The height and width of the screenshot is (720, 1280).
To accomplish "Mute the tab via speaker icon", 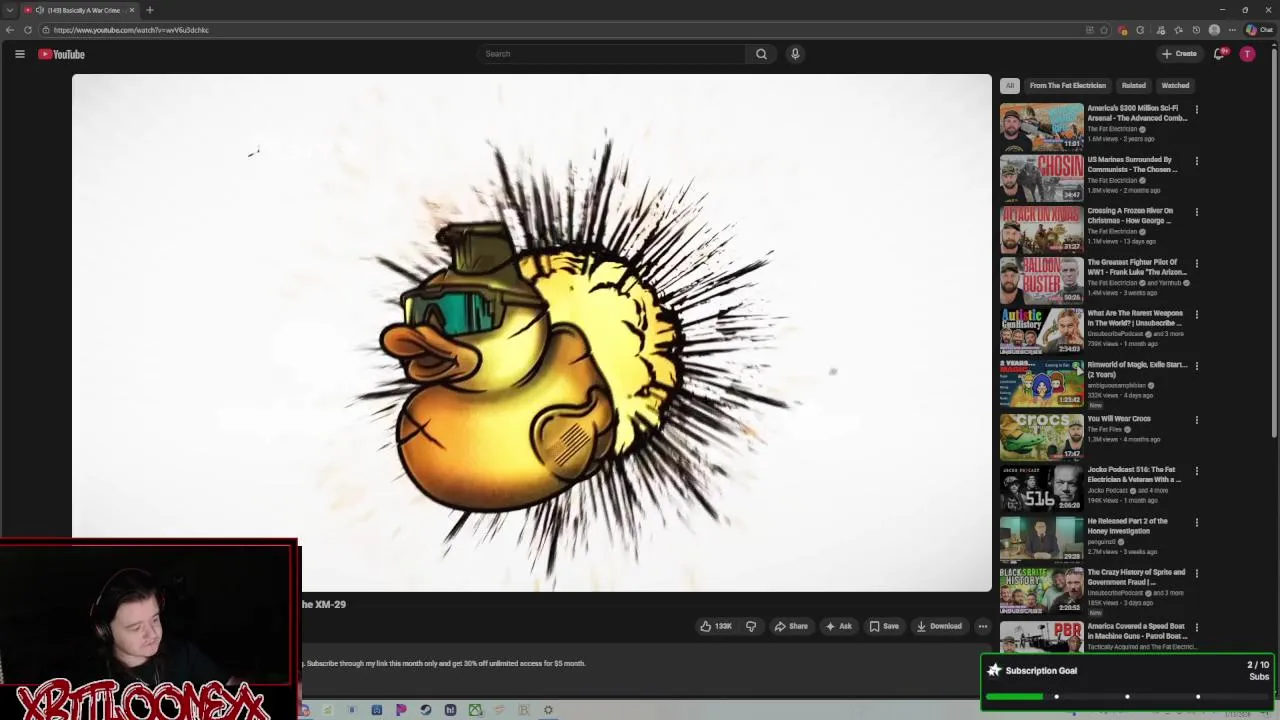I will coord(40,10).
